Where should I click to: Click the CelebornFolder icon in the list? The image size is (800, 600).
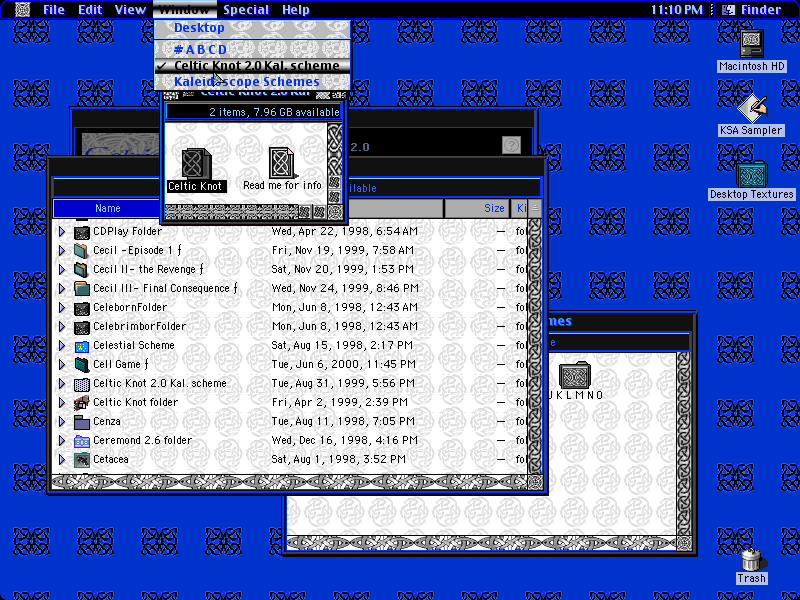click(x=82, y=308)
